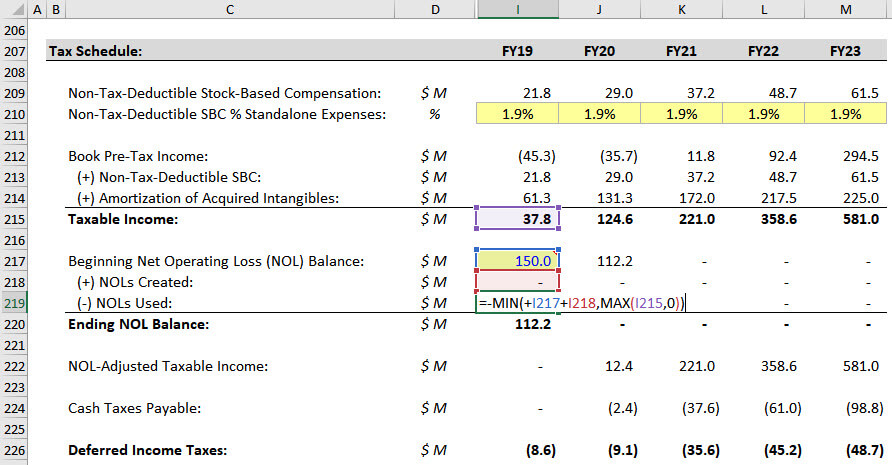Click FY19 Book Pre-Tax Income (45.3)

(x=536, y=157)
